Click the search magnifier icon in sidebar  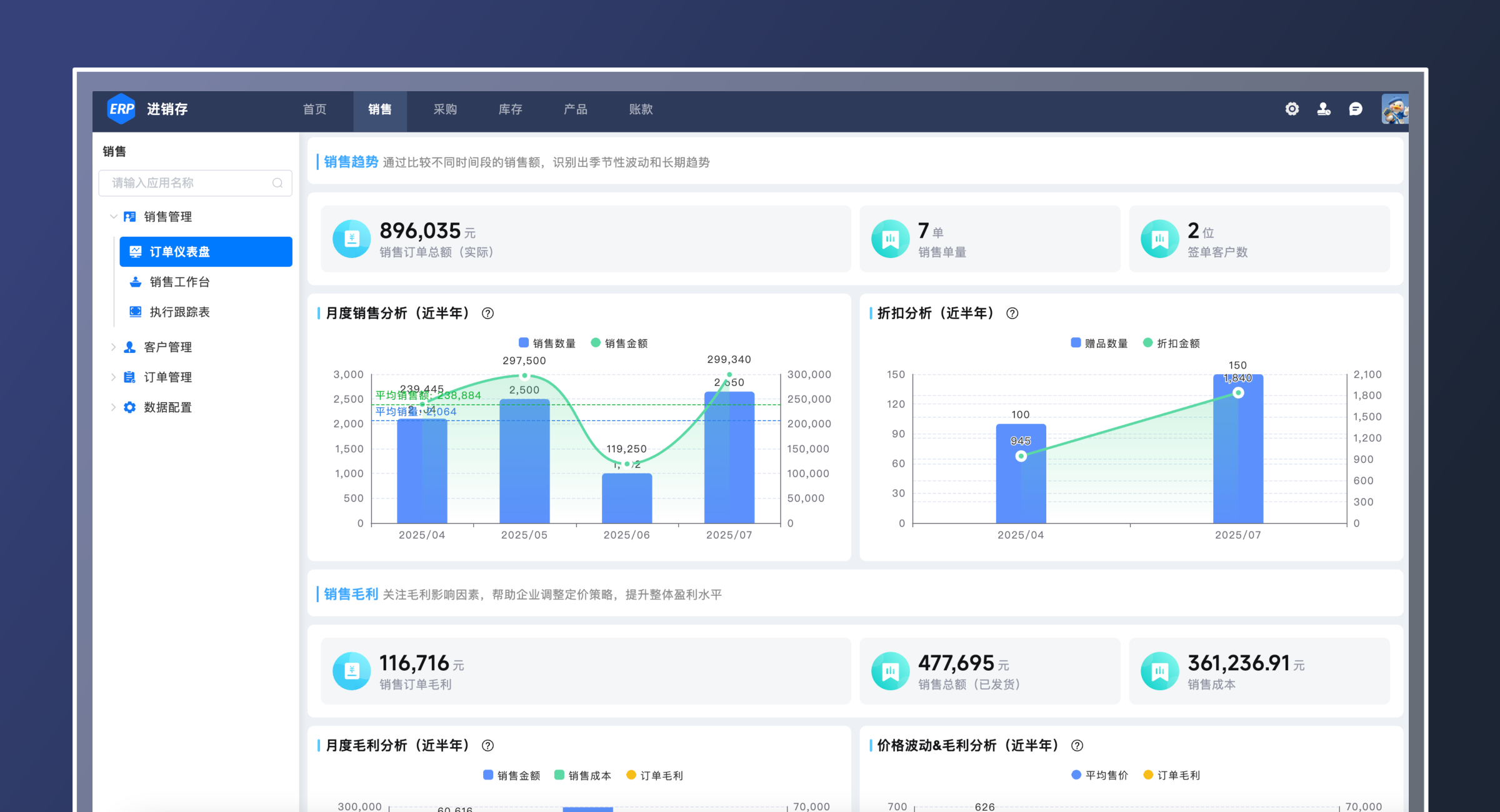[x=277, y=183]
